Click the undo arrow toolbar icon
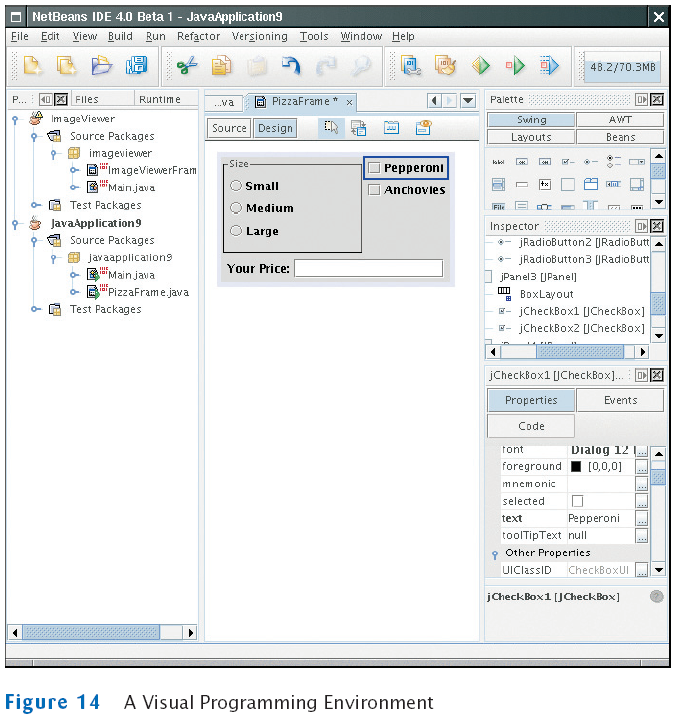 pyautogui.click(x=291, y=67)
